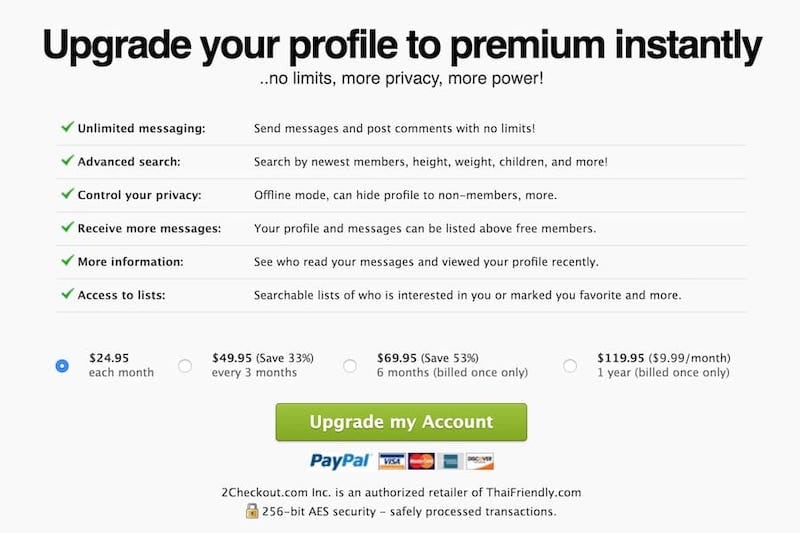The width and height of the screenshot is (800, 533).
Task: Pick the $119.95 one-year plan radio
Action: 570,366
